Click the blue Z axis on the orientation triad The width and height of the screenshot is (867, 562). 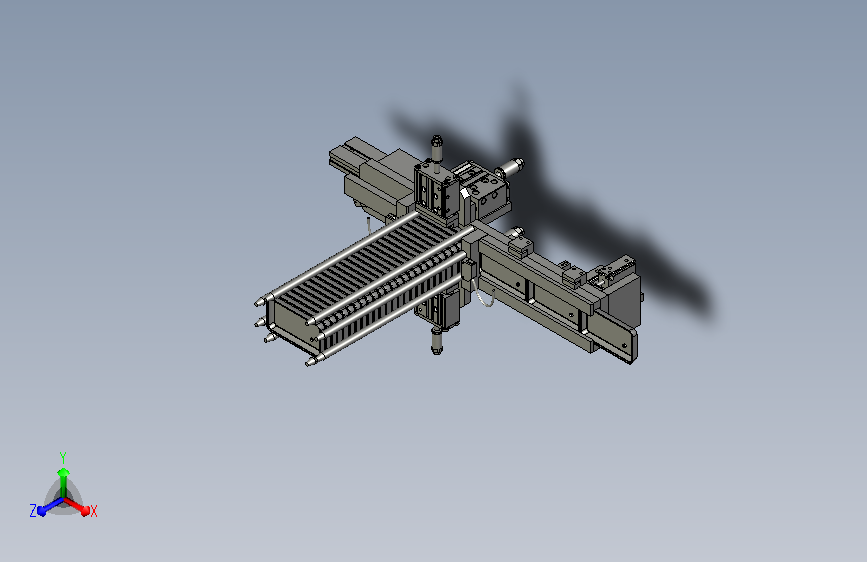point(50,507)
